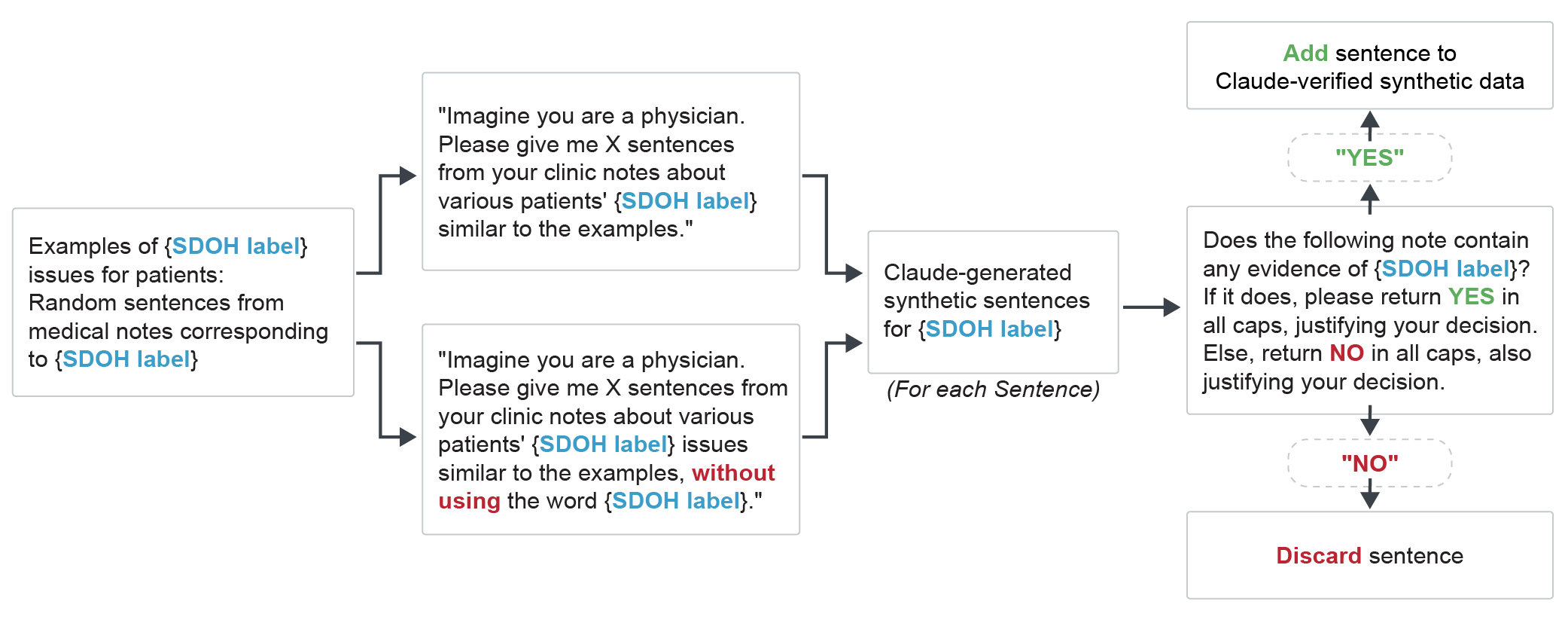Viewport: 1568px width, 620px height.
Task: Click the arrow pointing to the lower prompt box
Action: click(386, 390)
